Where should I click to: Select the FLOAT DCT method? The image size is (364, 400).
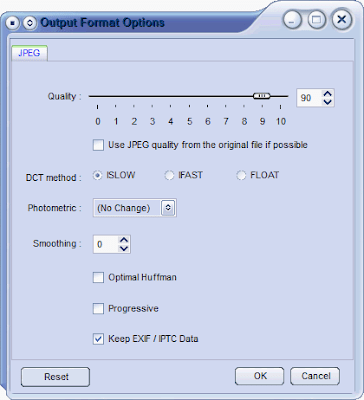click(x=241, y=175)
